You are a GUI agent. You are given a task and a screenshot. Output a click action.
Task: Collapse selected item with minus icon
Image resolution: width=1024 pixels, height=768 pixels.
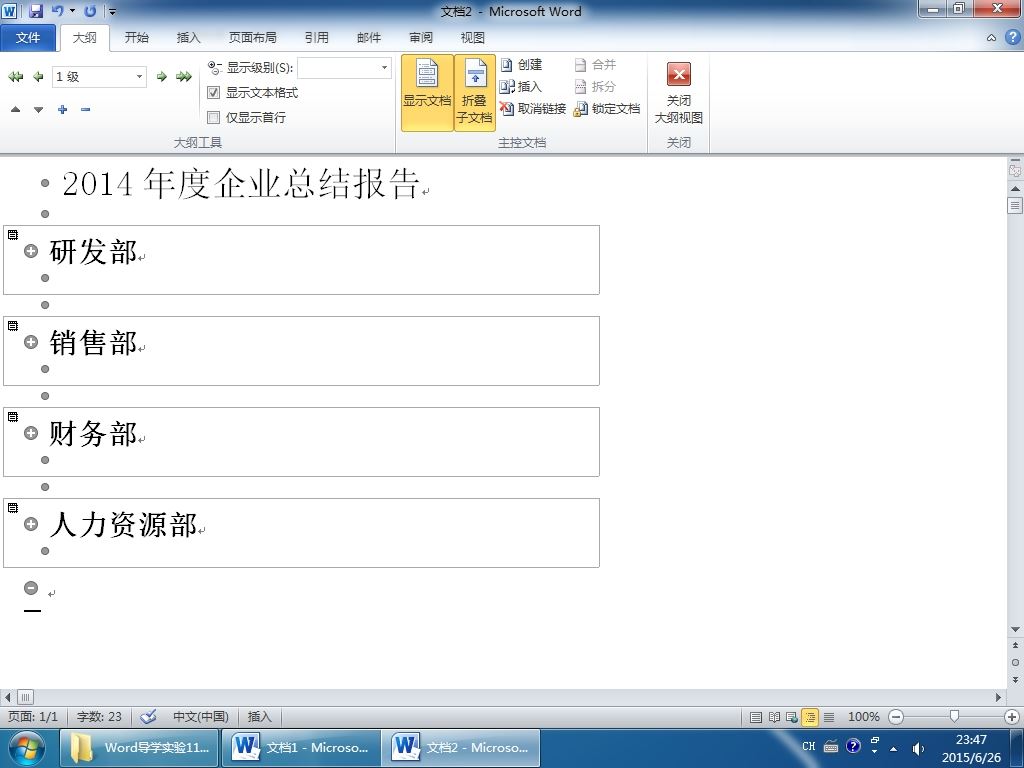tap(86, 109)
